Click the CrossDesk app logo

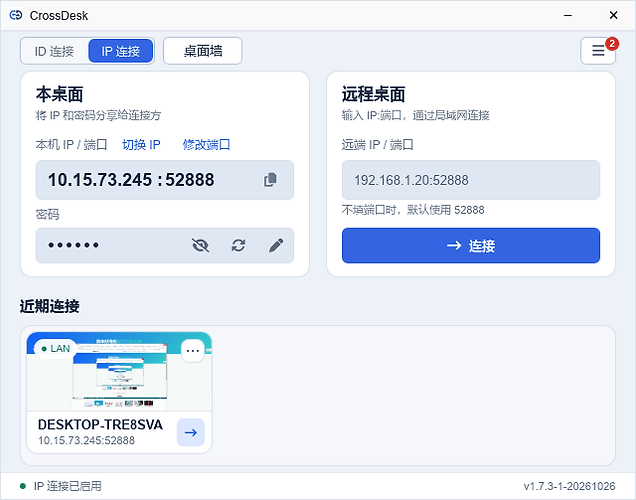pos(16,15)
